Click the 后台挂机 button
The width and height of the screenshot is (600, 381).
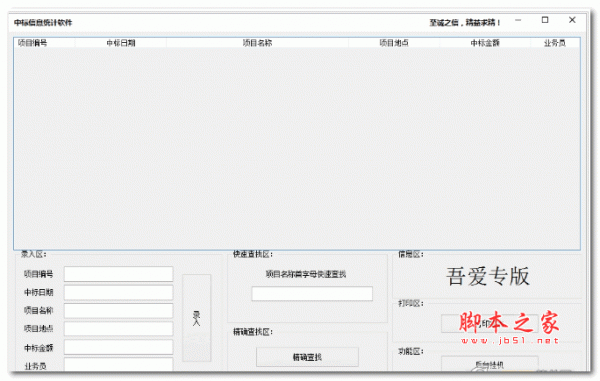click(489, 364)
